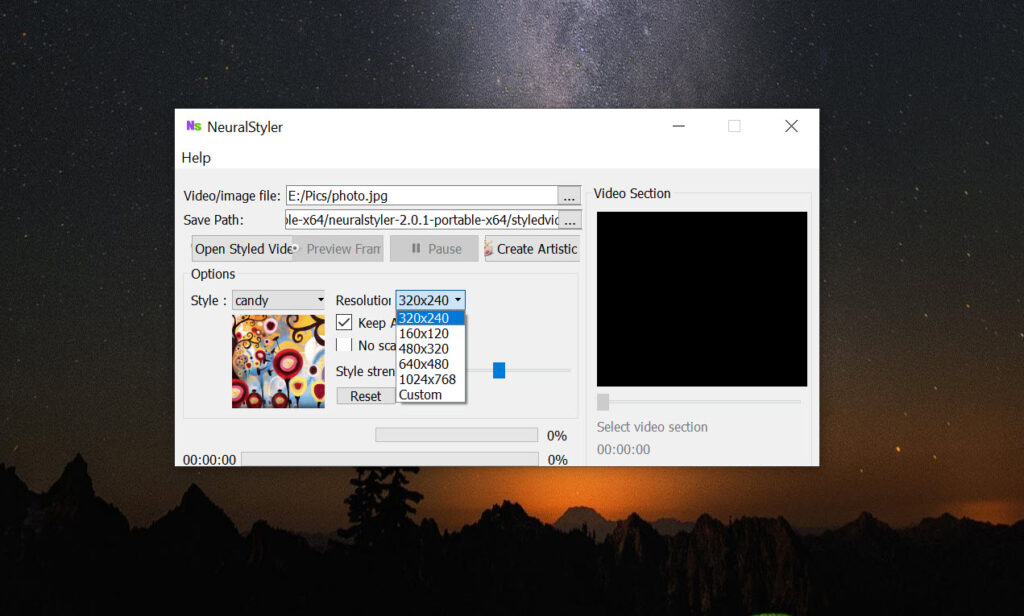Viewport: 1024px width, 616px height.
Task: Browse for the Save Path folder
Action: 569,220
